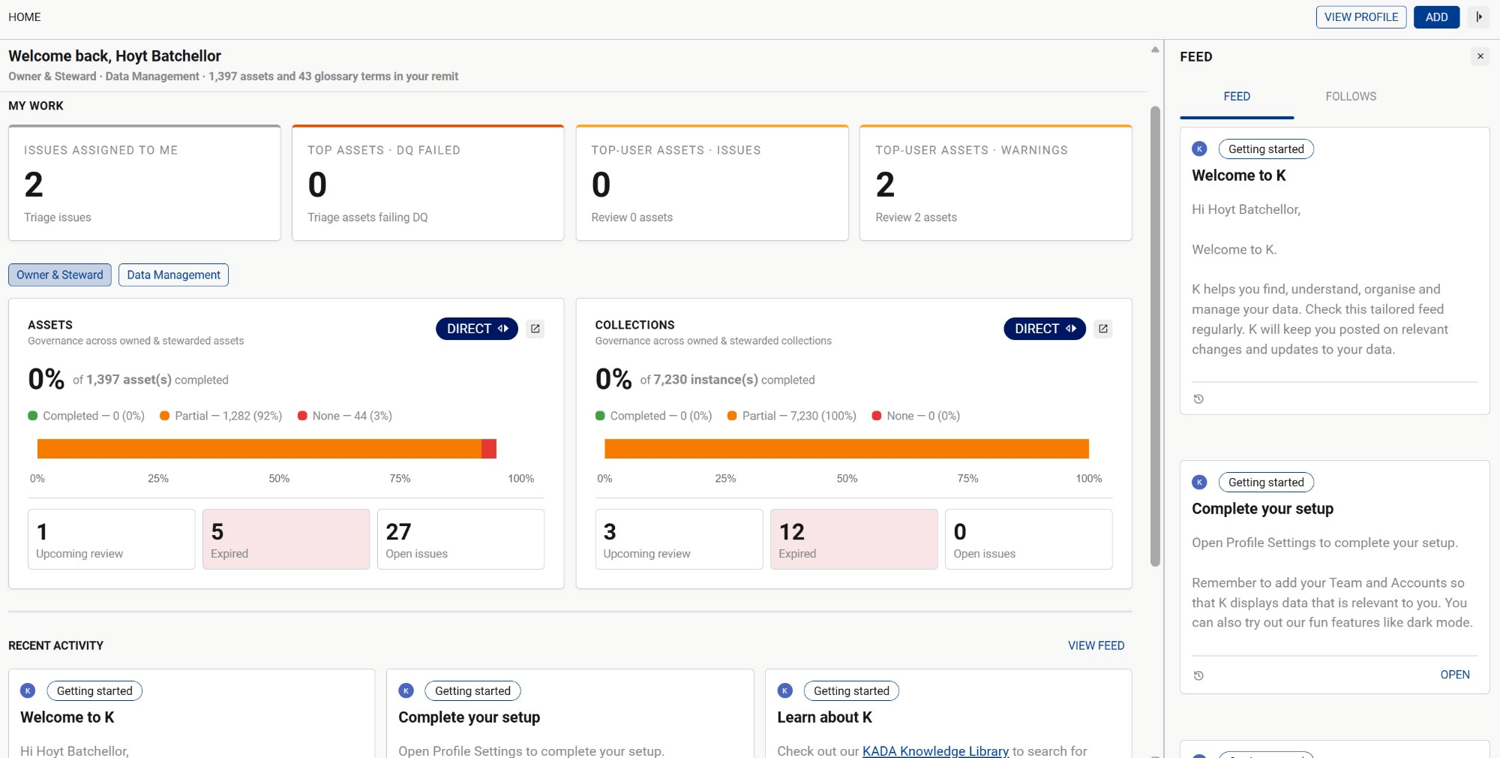Open the KADA Knowledge Library link
The image size is (1500, 758).
point(935,751)
